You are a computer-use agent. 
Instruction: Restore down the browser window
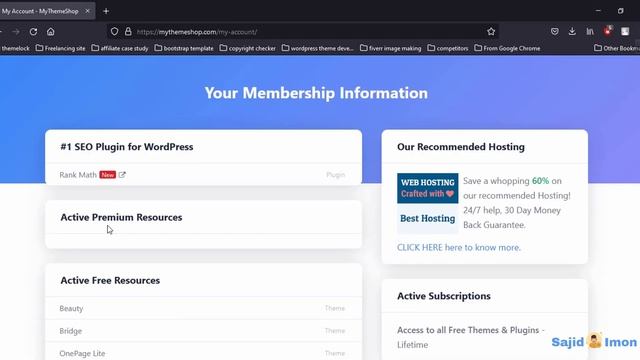click(620, 11)
